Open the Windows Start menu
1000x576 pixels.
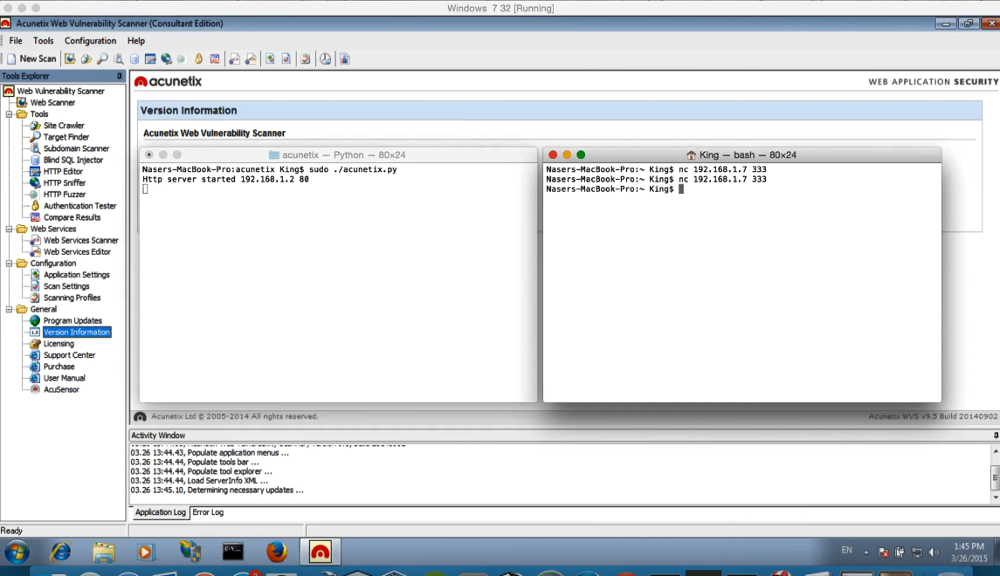(17, 552)
